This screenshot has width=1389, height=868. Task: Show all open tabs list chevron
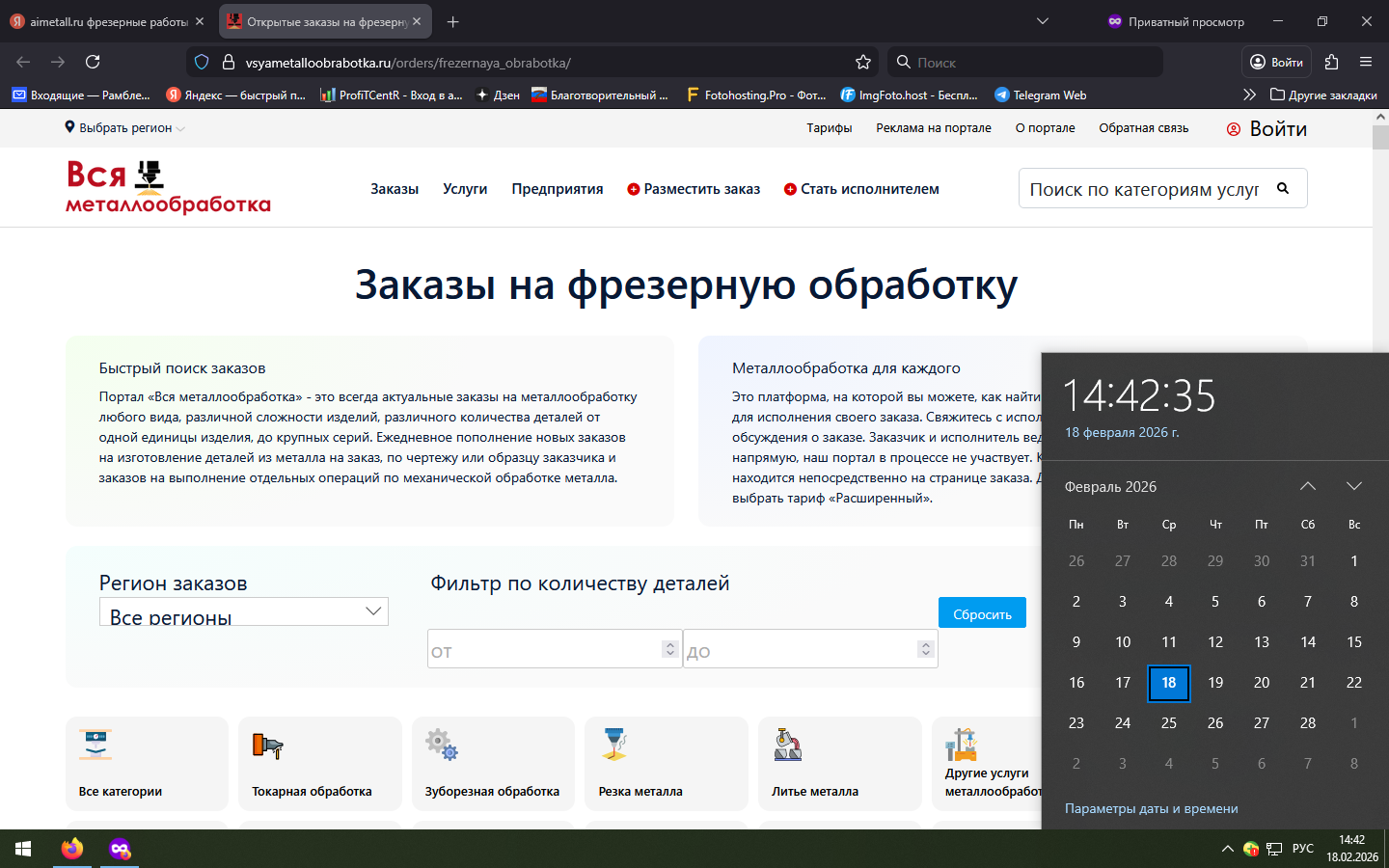1042,21
